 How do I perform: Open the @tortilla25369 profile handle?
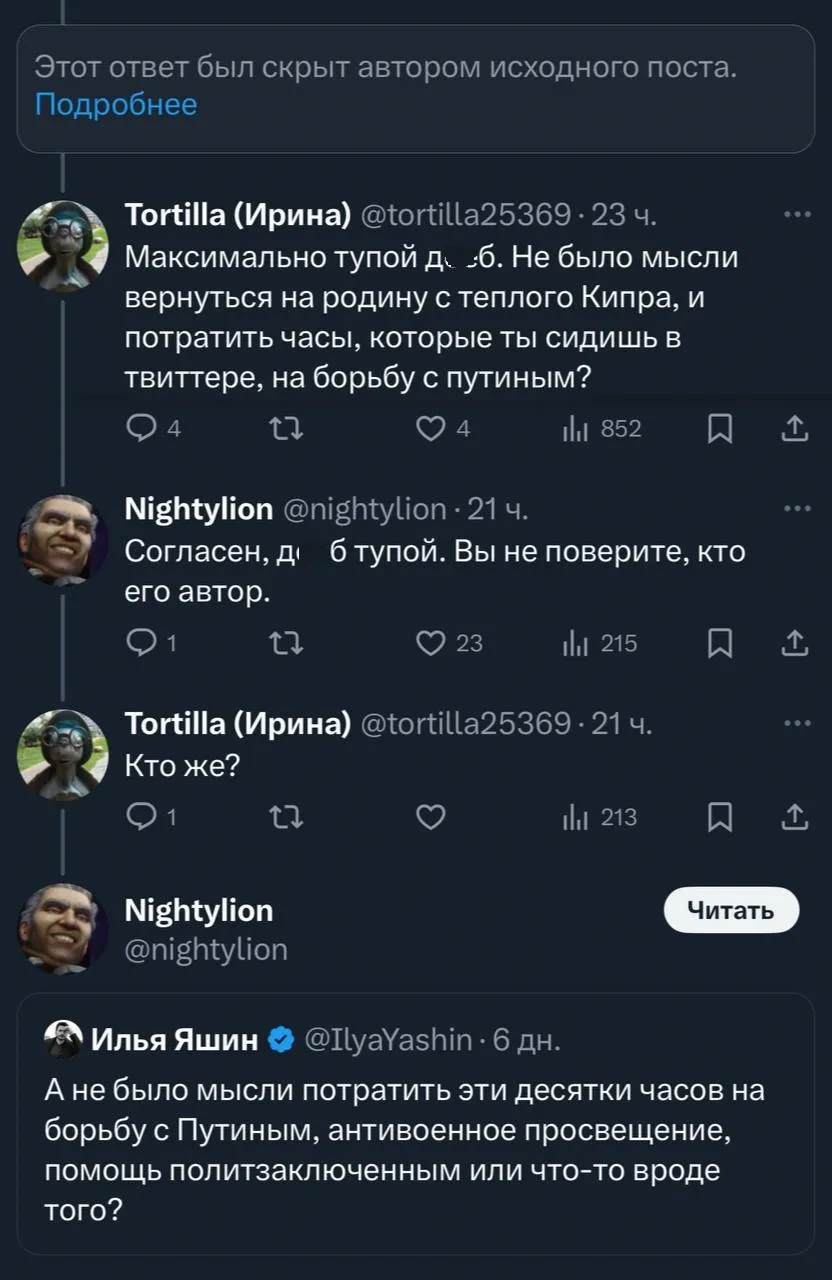tap(464, 214)
